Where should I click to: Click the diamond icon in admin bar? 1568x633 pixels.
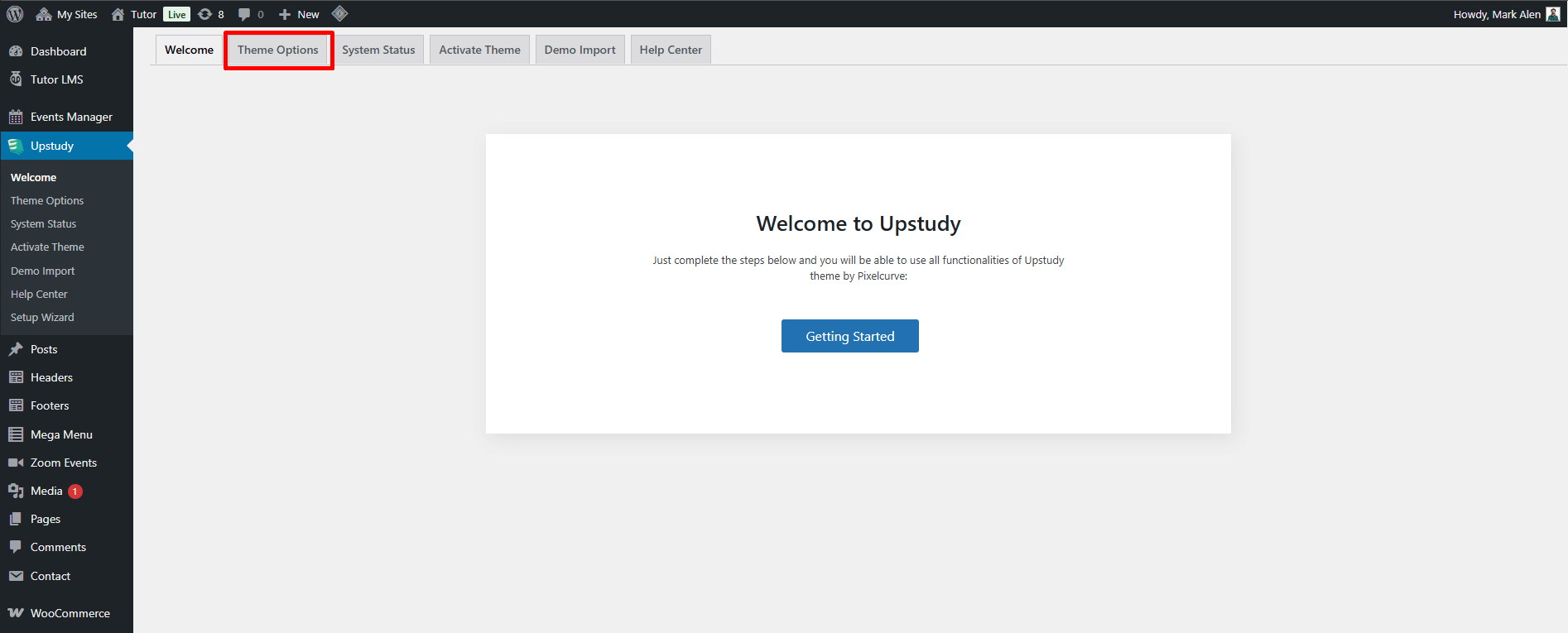click(339, 13)
